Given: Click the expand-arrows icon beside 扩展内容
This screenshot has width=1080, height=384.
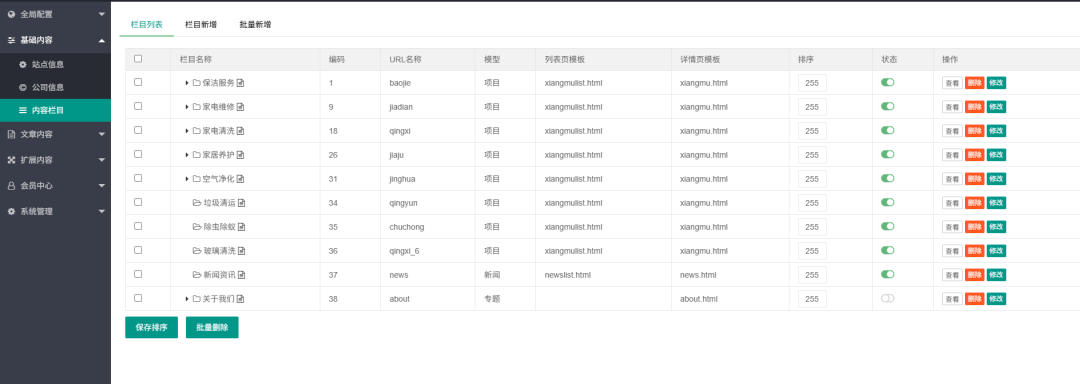Looking at the screenshot, I should point(11,160).
